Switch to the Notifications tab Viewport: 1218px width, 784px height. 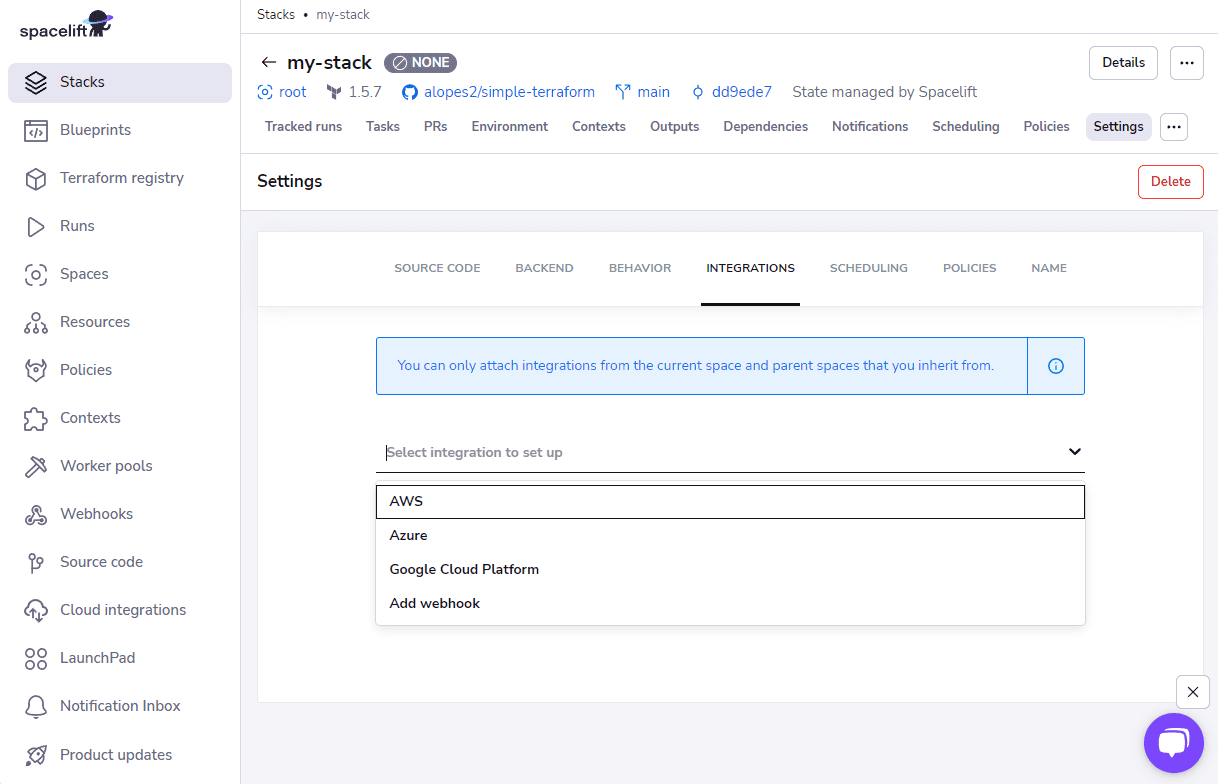pyautogui.click(x=870, y=127)
